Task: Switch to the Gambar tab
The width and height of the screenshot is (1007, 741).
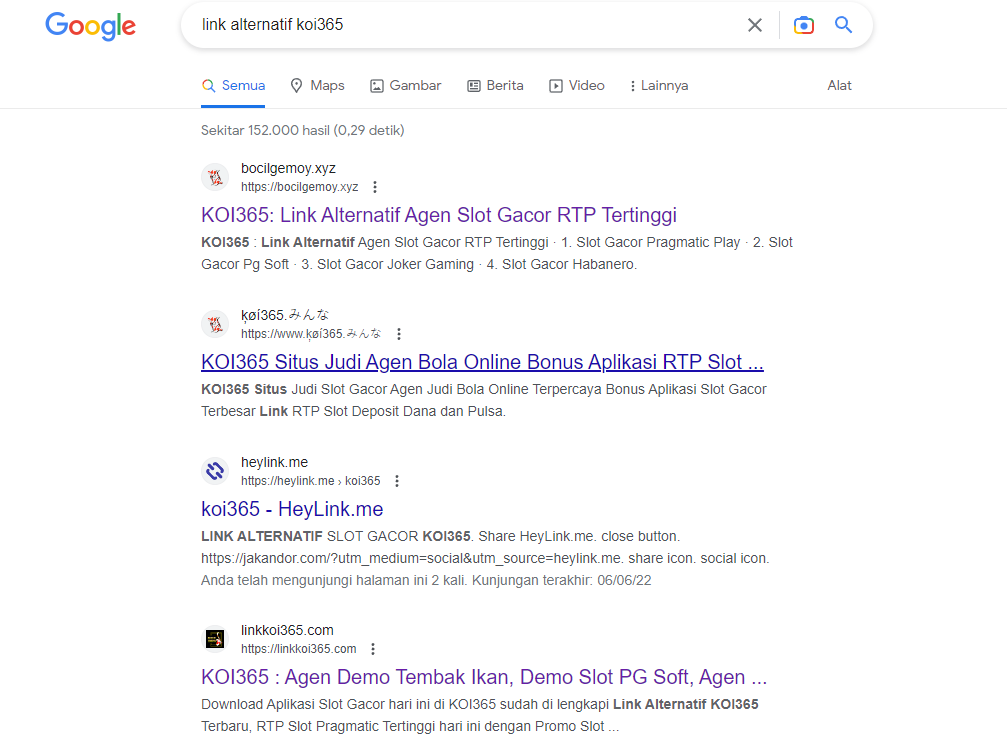Action: 405,86
